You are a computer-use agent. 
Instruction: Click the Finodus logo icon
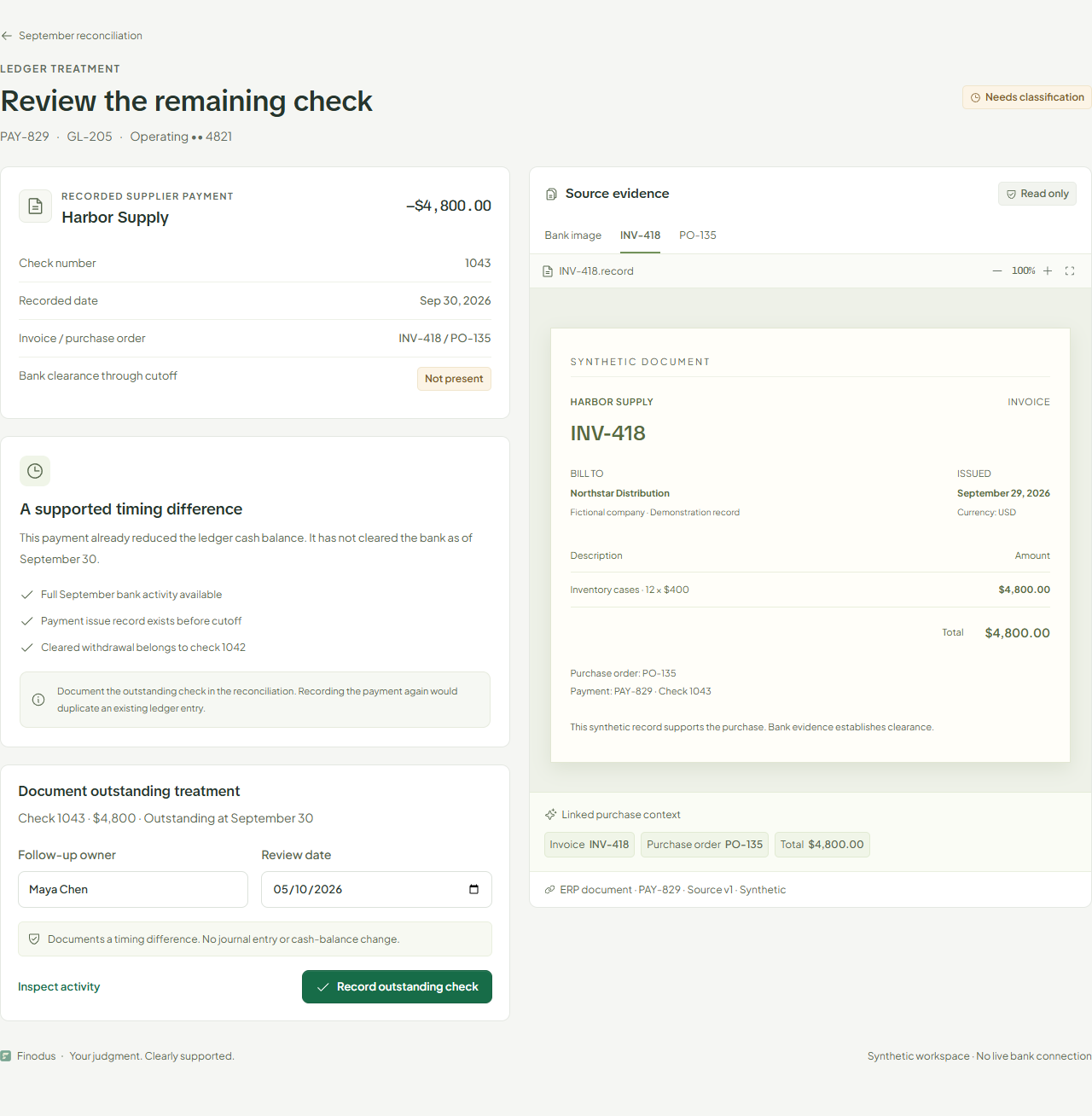tap(6, 1056)
